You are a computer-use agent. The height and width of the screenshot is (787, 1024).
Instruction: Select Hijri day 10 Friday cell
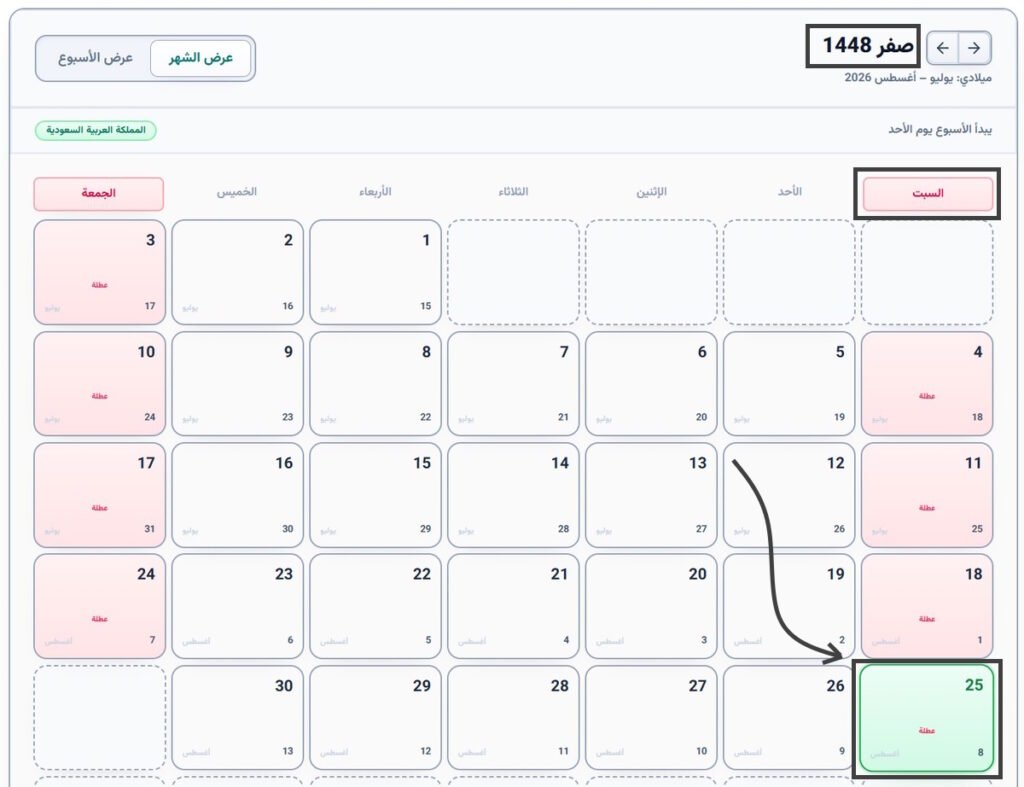[x=99, y=383]
